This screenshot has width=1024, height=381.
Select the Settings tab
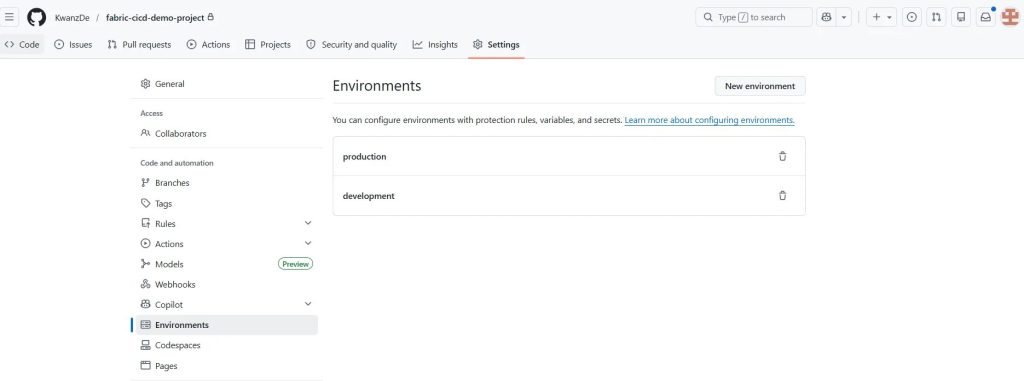tap(496, 44)
